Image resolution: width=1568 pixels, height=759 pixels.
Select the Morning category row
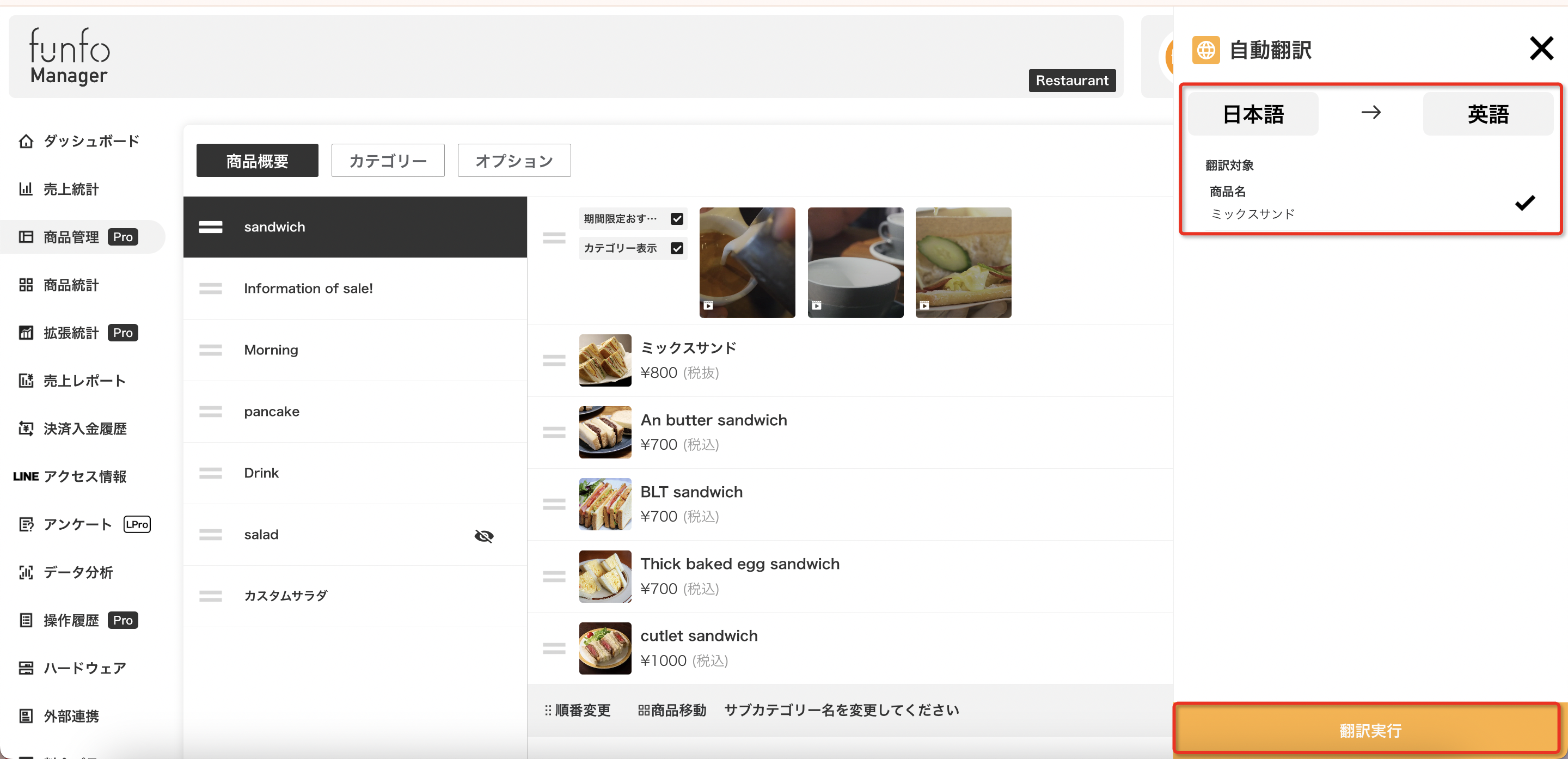click(x=355, y=350)
